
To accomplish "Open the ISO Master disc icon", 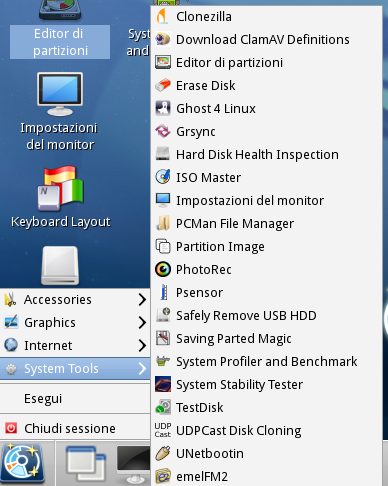I will point(163,177).
